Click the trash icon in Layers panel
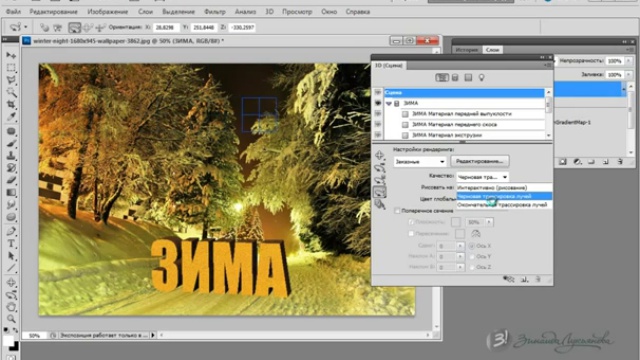The width and height of the screenshot is (640, 360). (620, 162)
